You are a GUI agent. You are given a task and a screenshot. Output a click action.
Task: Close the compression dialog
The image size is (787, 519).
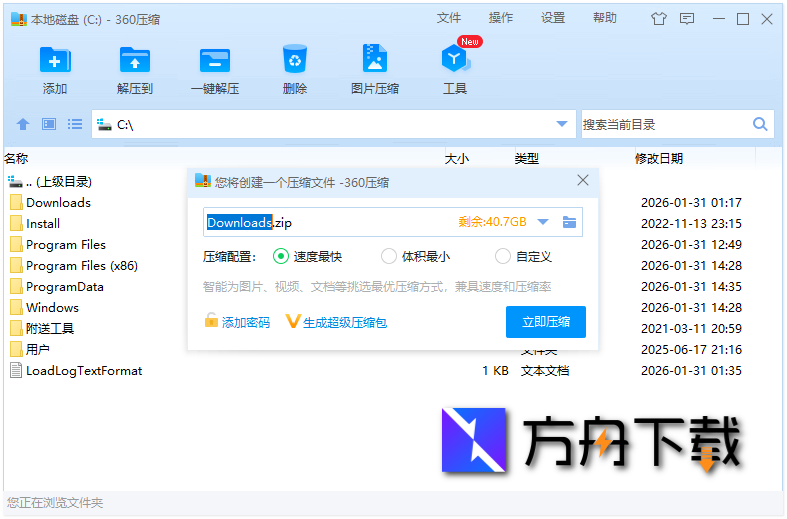[582, 180]
